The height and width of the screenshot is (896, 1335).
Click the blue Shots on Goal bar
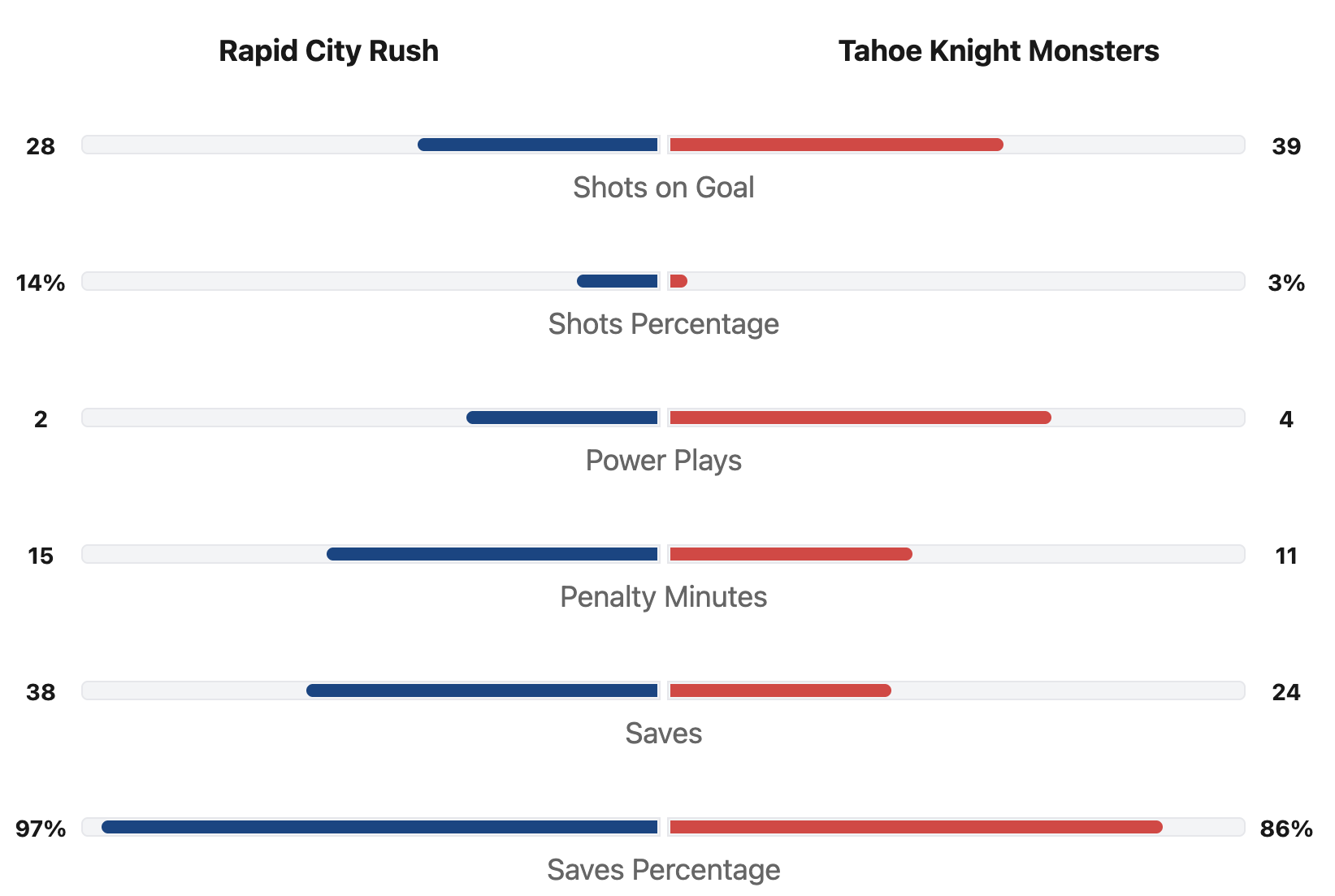click(x=538, y=145)
